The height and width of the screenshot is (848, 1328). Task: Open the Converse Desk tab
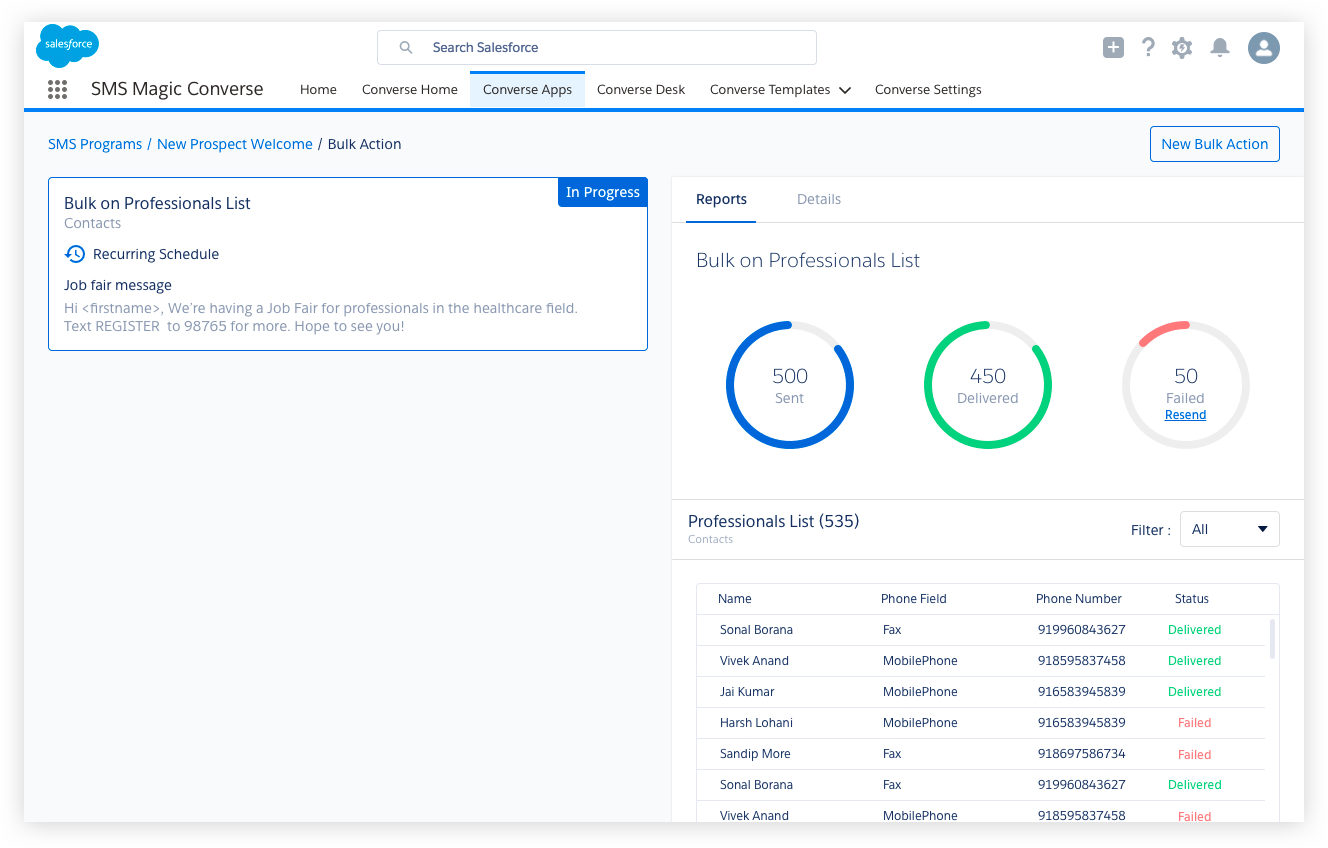(641, 89)
